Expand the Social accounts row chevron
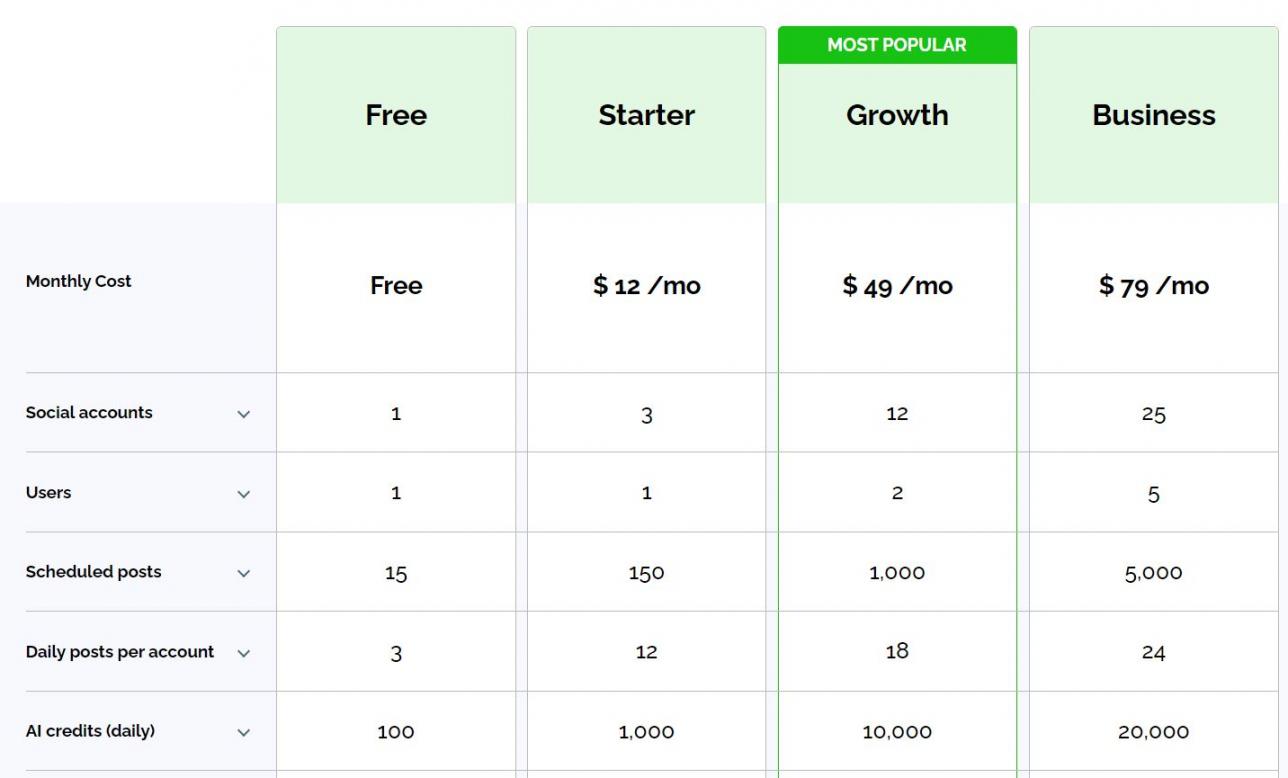 click(x=243, y=414)
